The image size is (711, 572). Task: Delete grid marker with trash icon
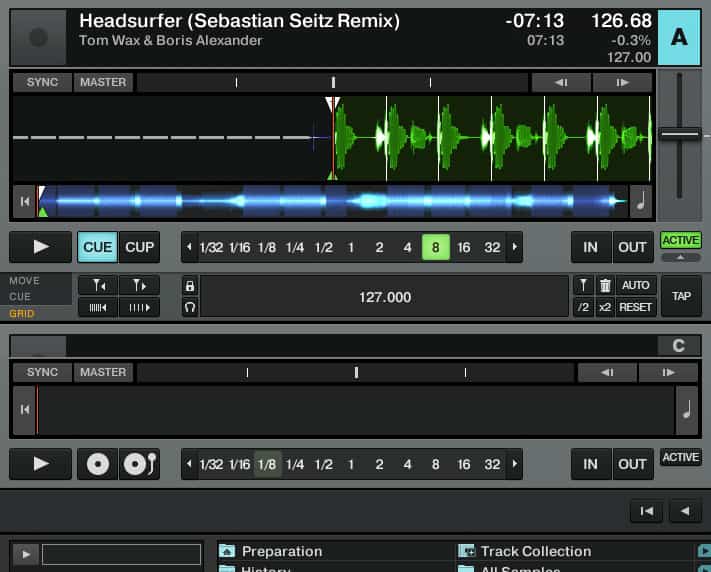click(605, 285)
